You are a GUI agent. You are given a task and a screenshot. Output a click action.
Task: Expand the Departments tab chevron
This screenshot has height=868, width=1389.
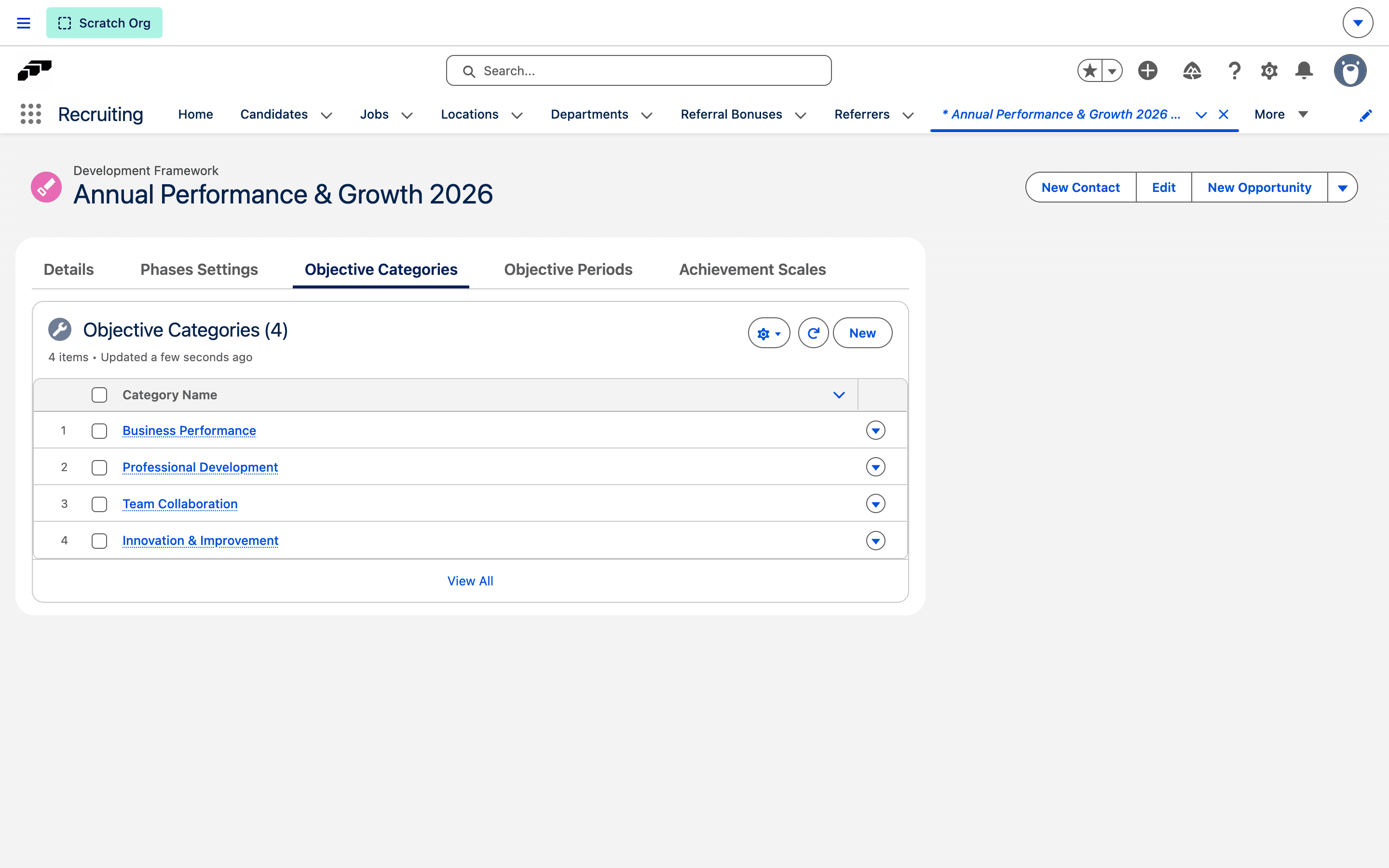pyautogui.click(x=646, y=115)
